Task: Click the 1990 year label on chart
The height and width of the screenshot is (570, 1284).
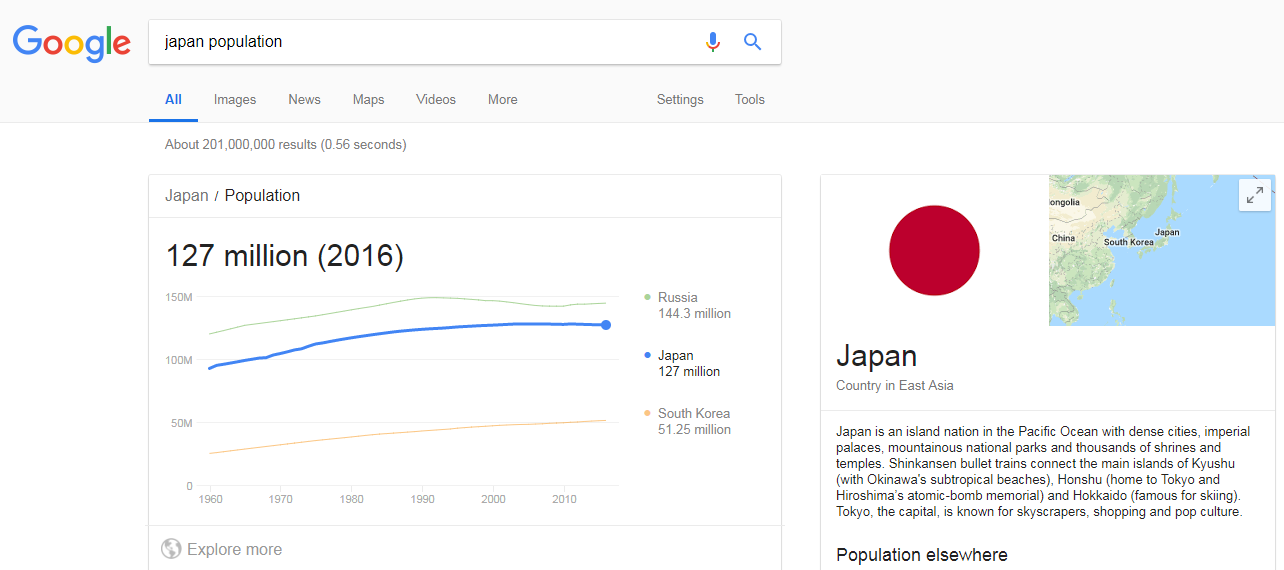Action: coord(422,498)
